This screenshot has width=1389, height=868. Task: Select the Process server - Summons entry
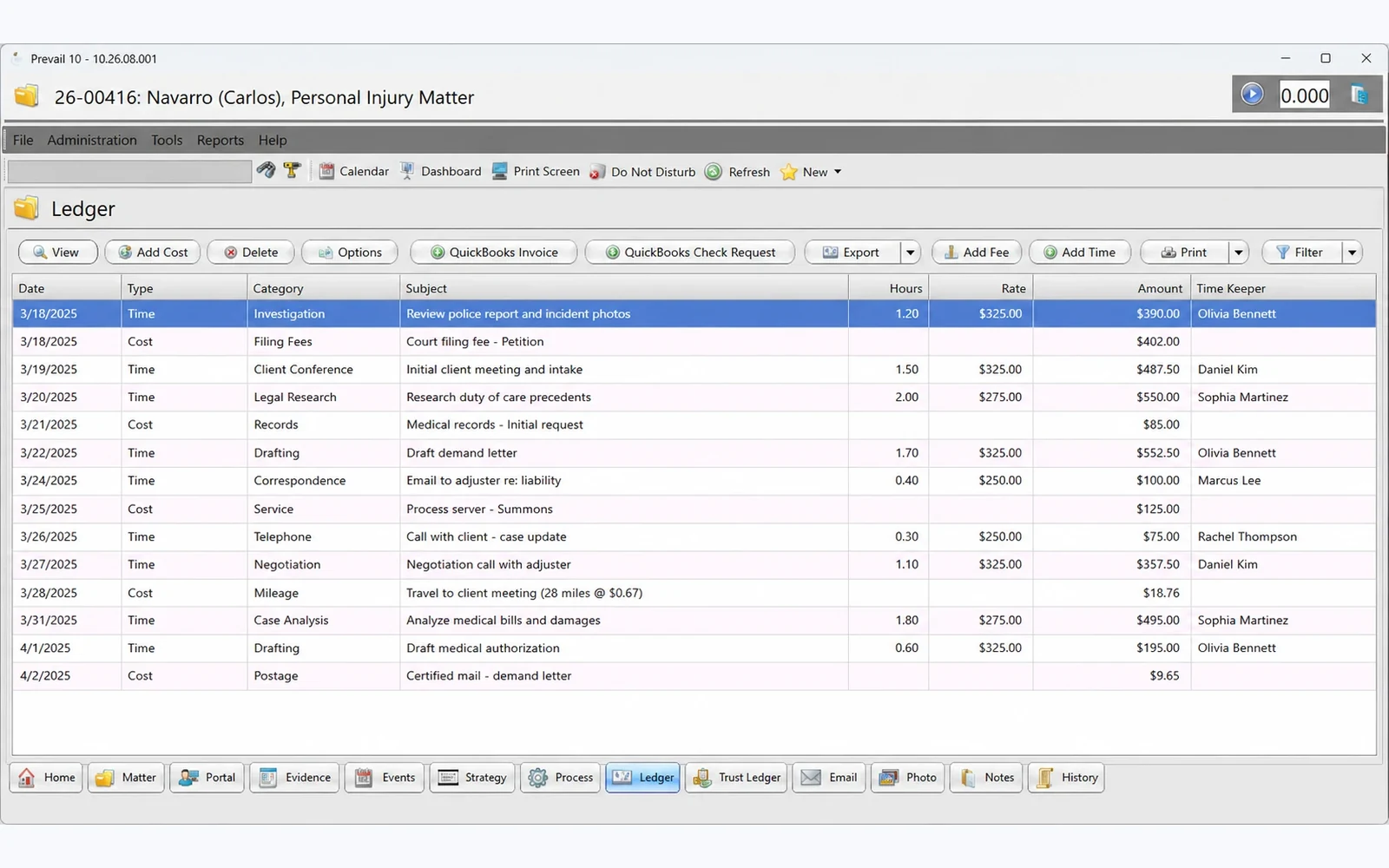[x=694, y=509]
